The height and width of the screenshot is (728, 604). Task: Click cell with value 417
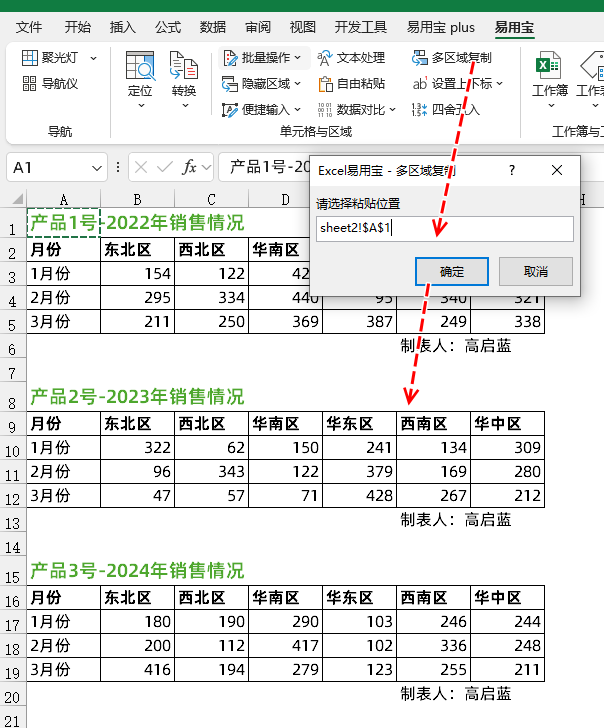coord(286,645)
